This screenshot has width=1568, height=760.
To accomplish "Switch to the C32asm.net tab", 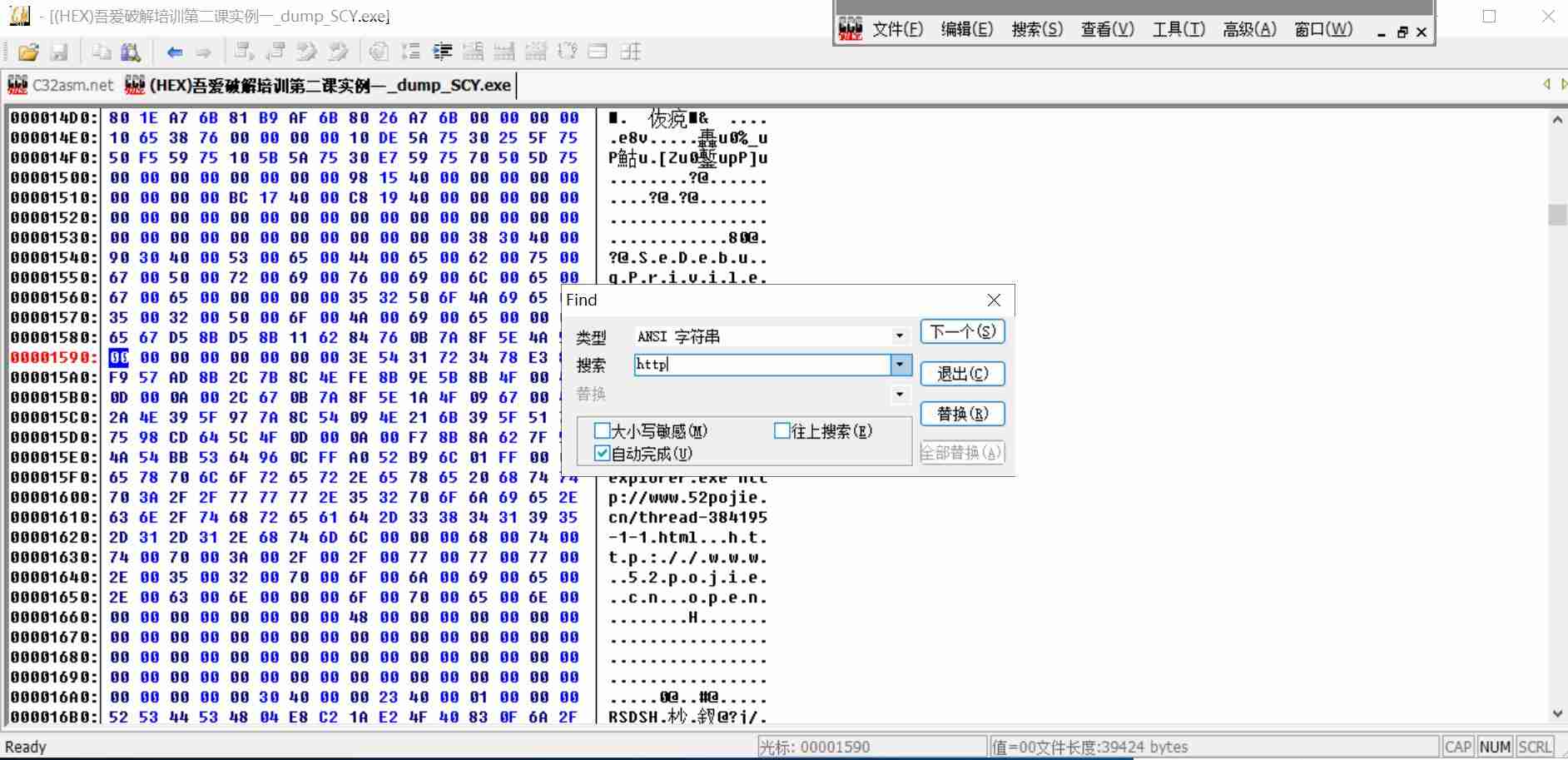I will [60, 85].
